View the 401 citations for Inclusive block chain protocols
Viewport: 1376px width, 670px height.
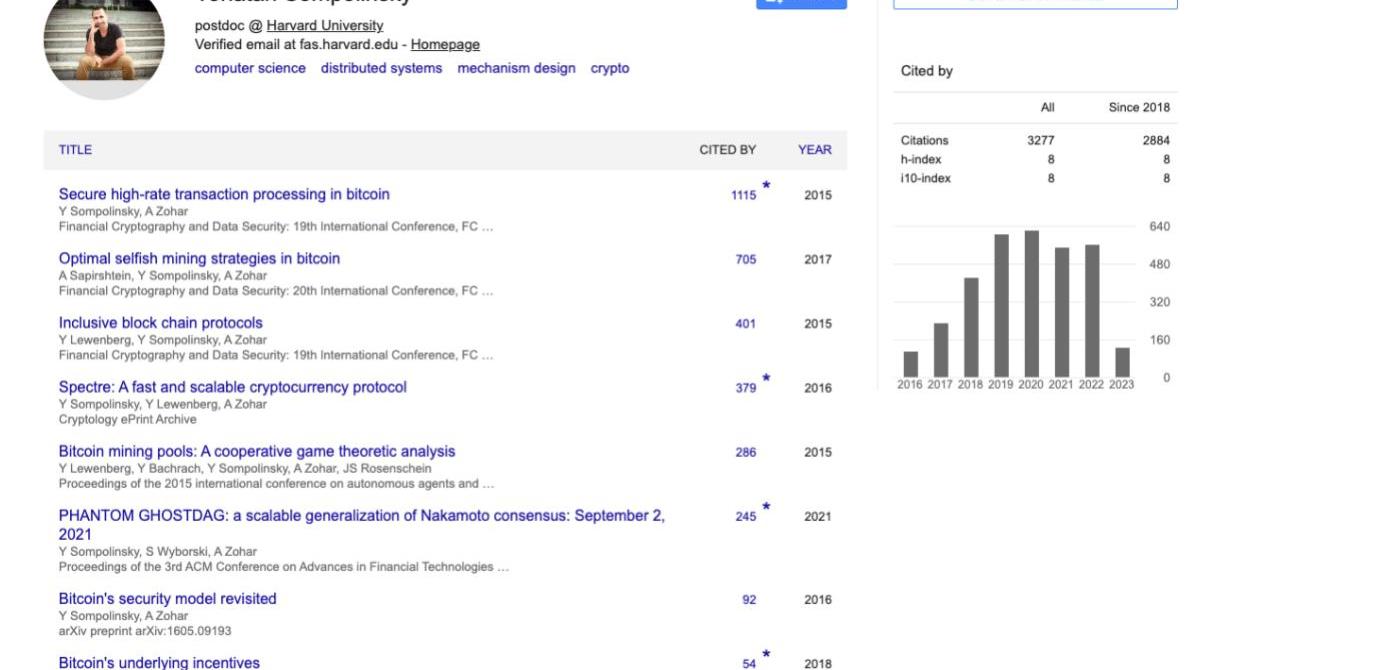(745, 324)
